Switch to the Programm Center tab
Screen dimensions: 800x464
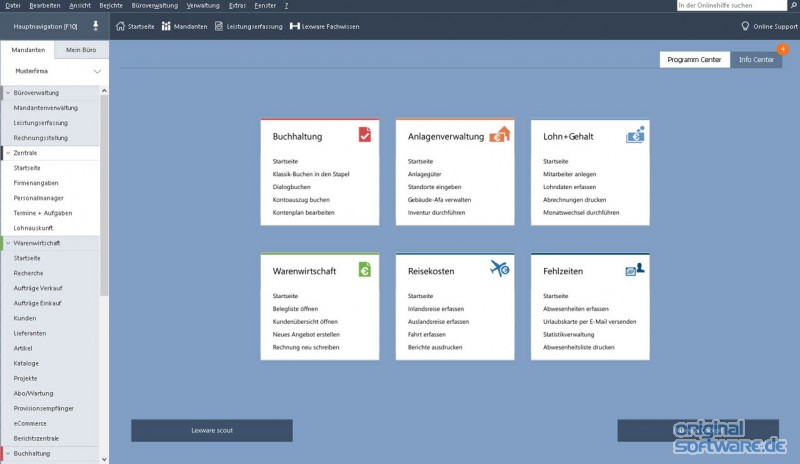tap(694, 59)
